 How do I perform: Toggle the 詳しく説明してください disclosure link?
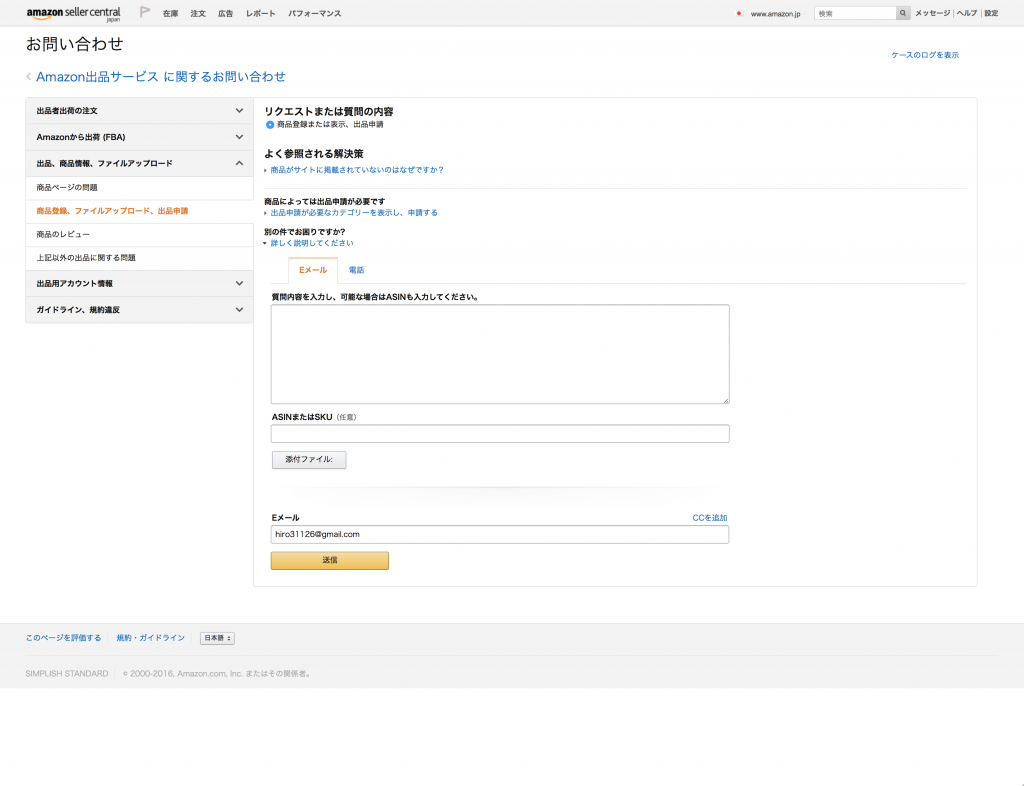(x=312, y=243)
